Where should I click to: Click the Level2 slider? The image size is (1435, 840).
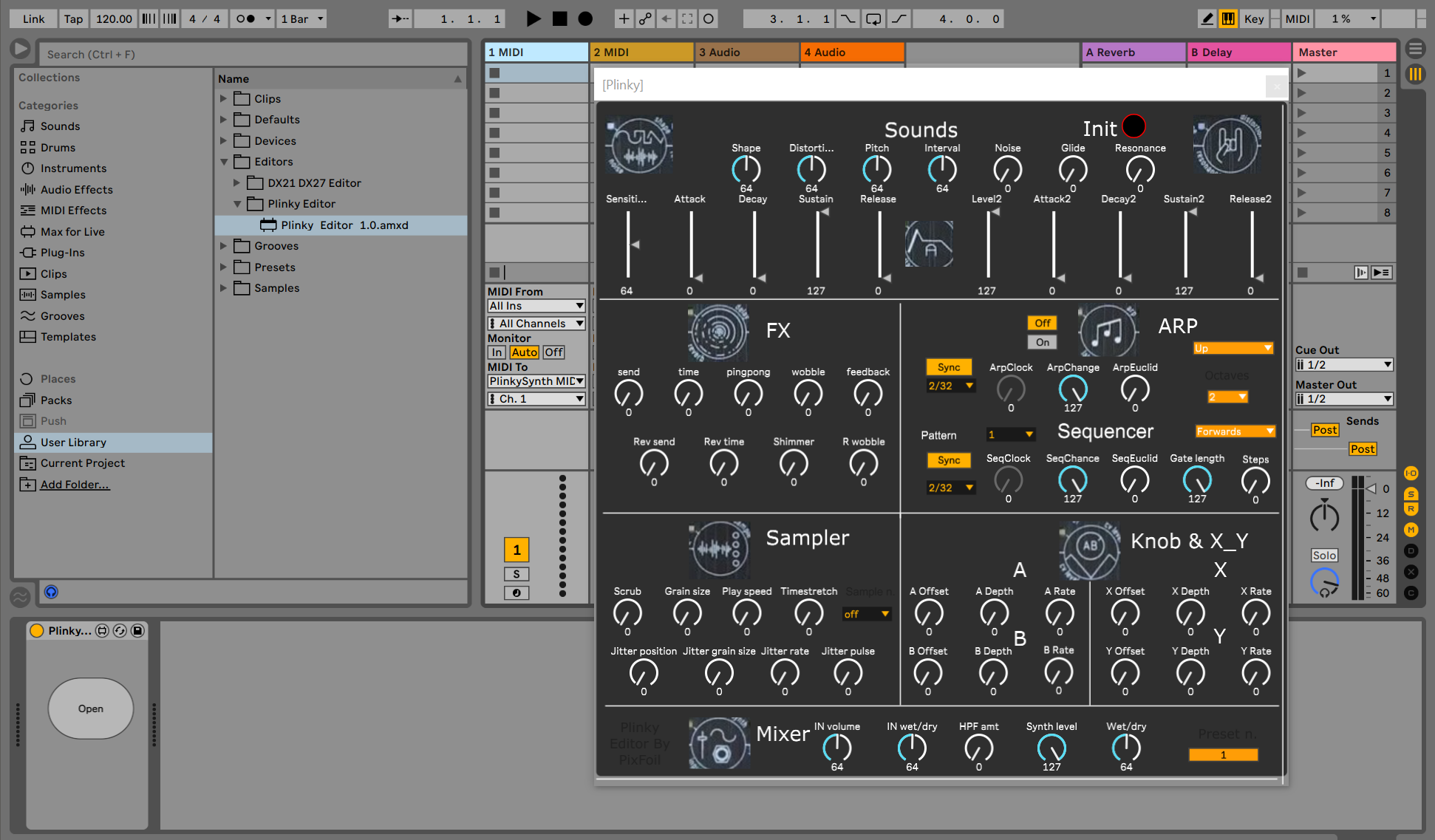[x=989, y=245]
